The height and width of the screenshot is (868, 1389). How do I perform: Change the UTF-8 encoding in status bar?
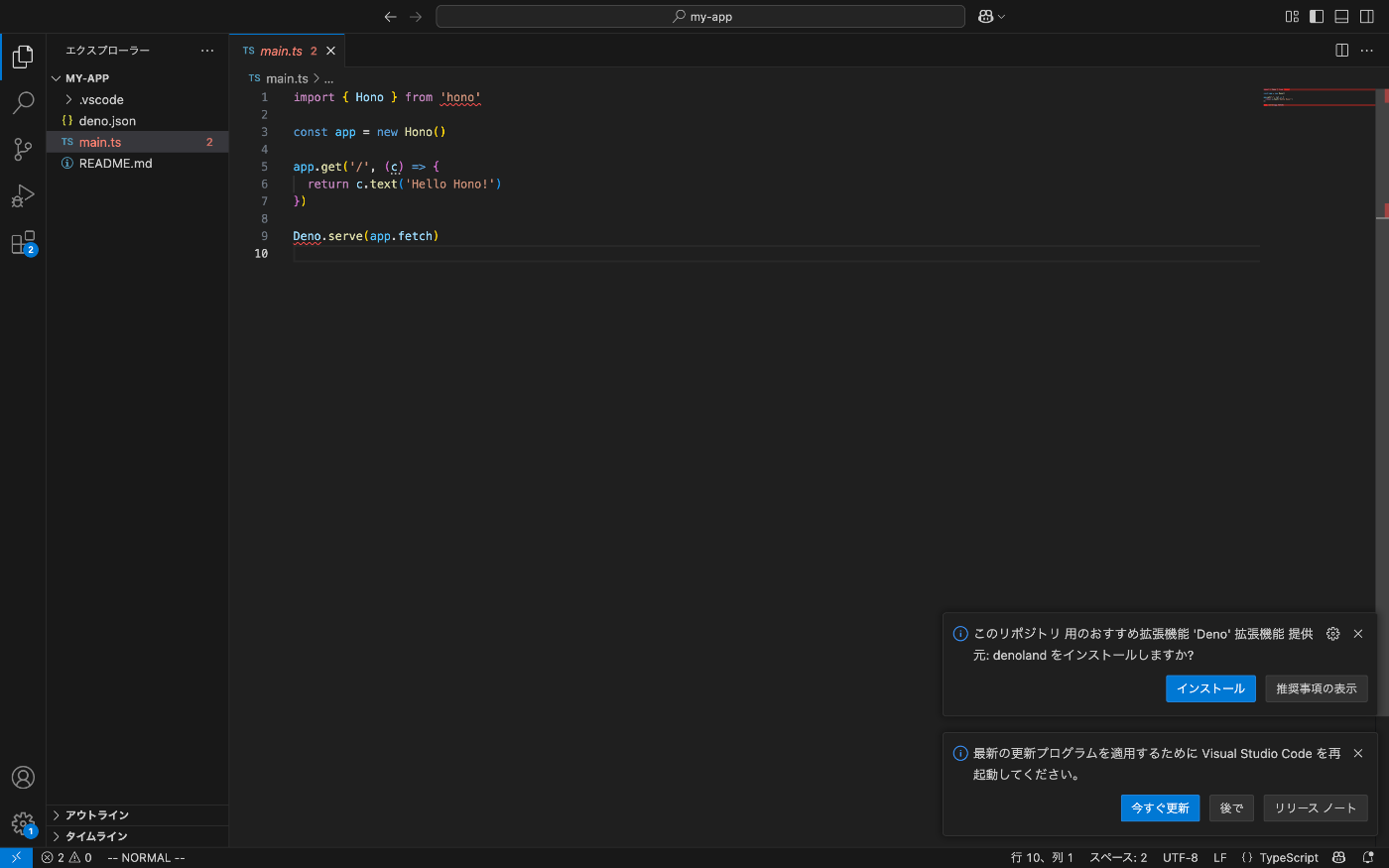[x=1181, y=858]
